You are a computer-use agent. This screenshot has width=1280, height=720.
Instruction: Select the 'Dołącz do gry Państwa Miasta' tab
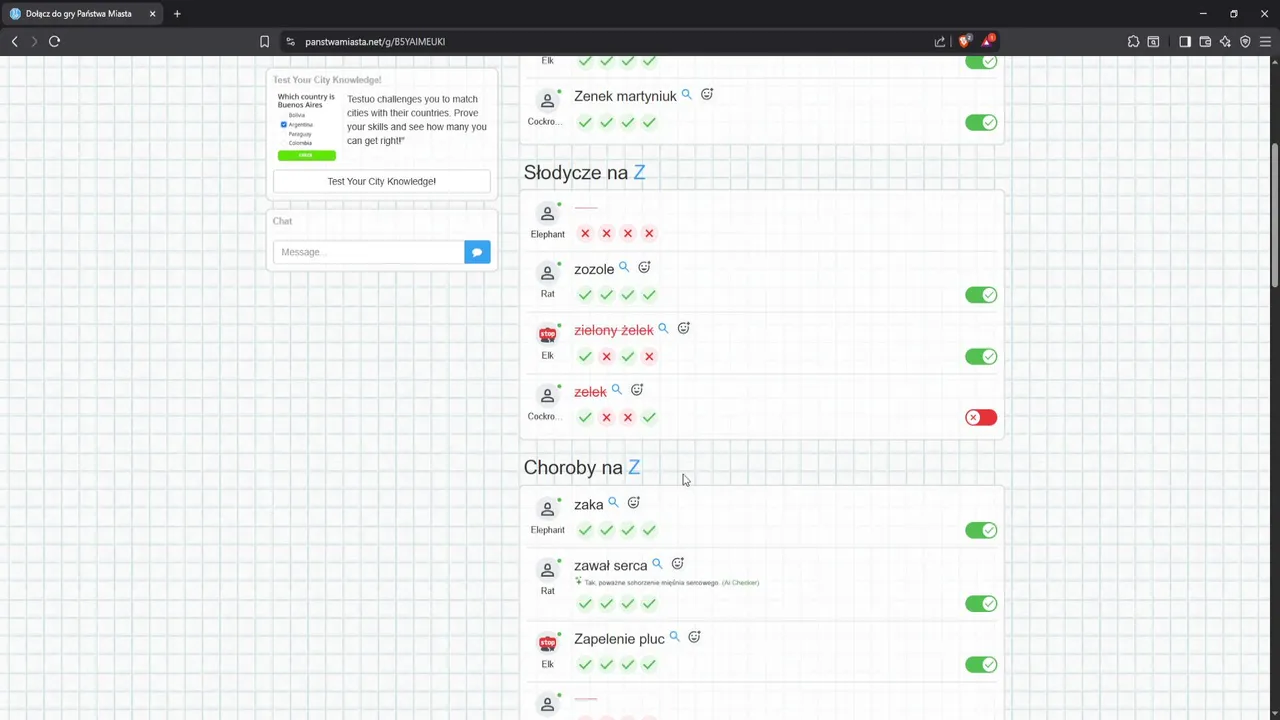click(x=82, y=14)
